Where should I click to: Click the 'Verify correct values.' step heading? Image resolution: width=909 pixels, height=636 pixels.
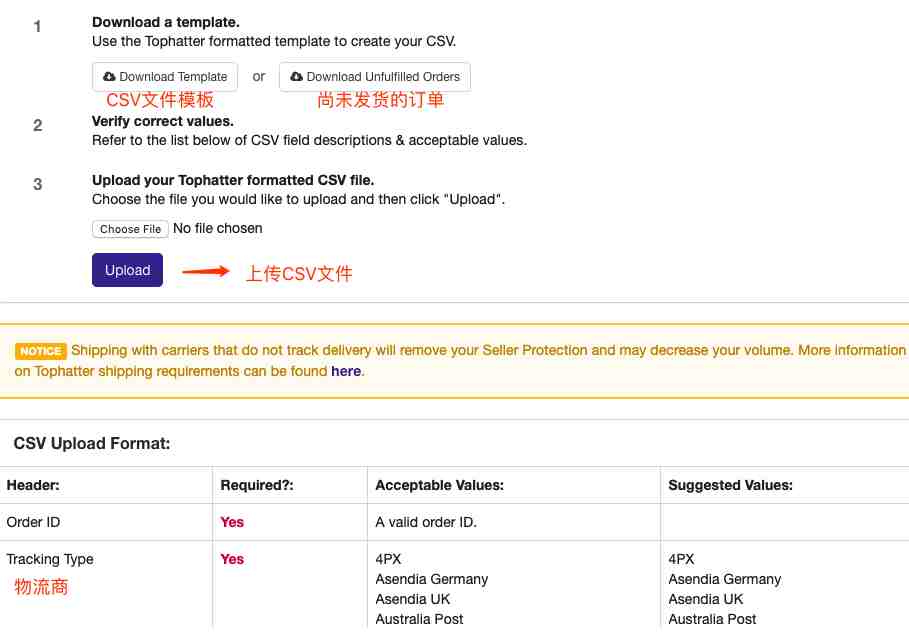(x=163, y=121)
